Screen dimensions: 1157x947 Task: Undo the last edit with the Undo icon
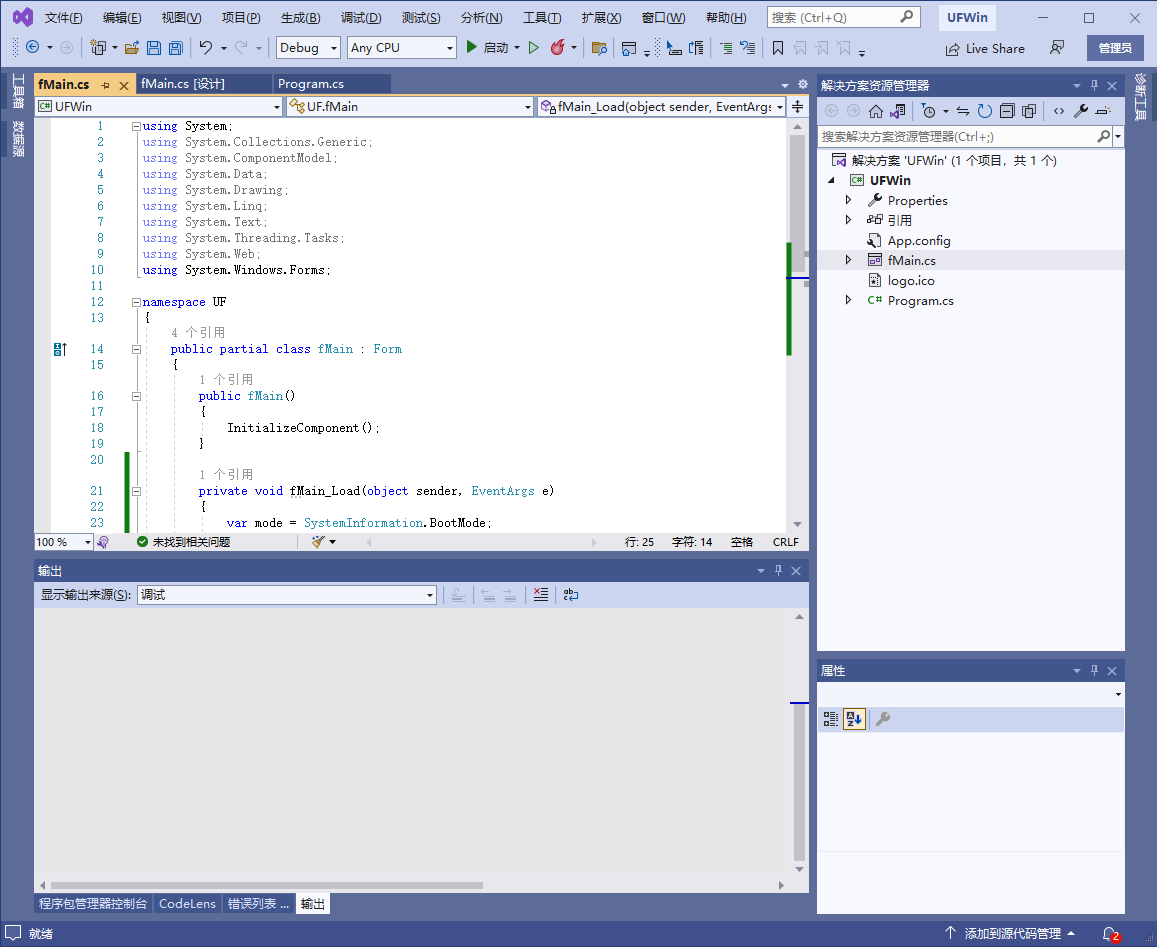pos(206,47)
